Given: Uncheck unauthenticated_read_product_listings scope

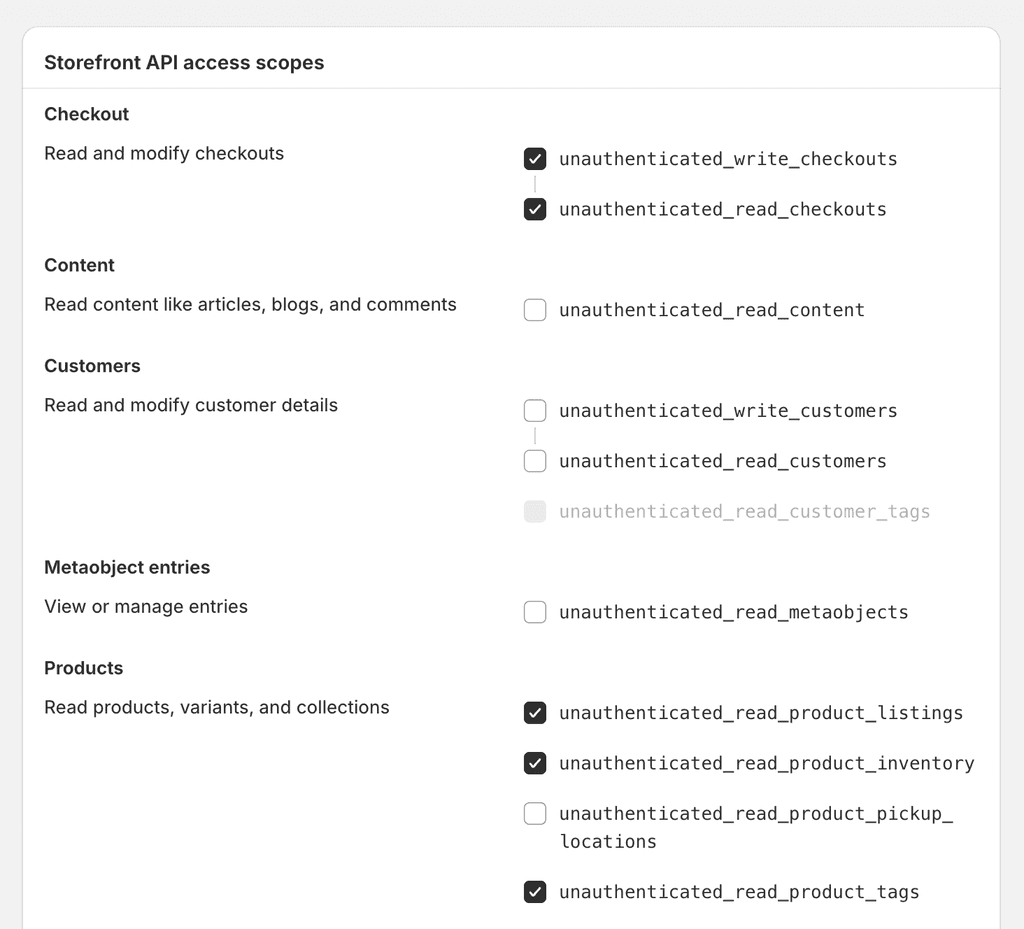Looking at the screenshot, I should 535,713.
